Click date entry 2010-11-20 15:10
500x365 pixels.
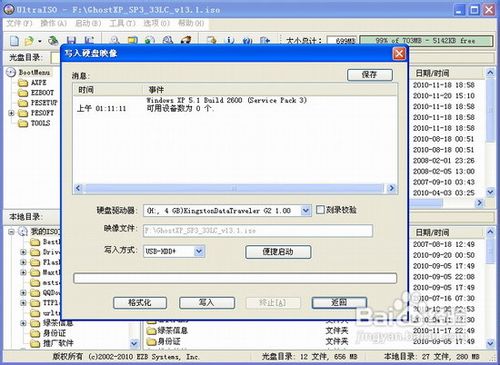[x=444, y=96]
